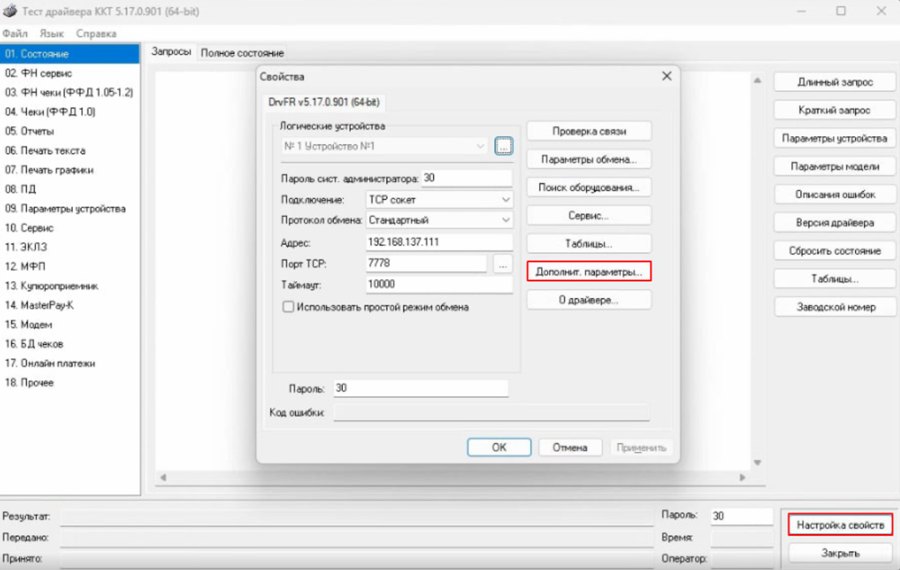Select 11. ЭКЛЗ item
The image size is (900, 570).
click(x=69, y=247)
